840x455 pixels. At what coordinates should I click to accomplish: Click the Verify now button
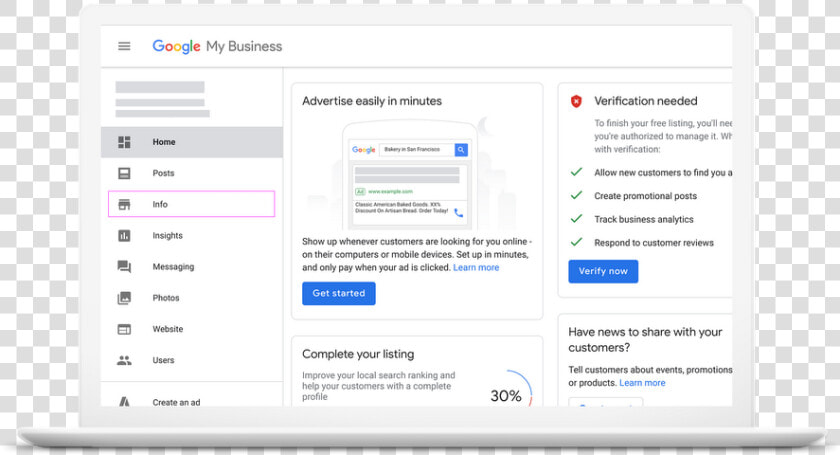[x=603, y=271]
